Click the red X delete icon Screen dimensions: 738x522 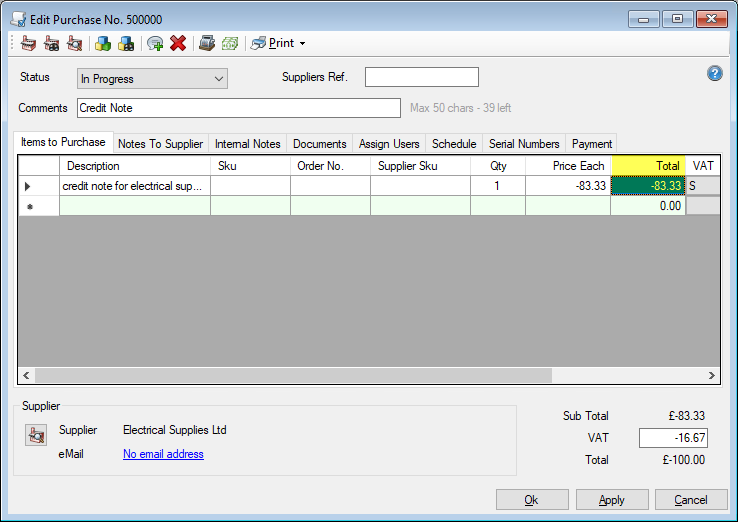(178, 43)
